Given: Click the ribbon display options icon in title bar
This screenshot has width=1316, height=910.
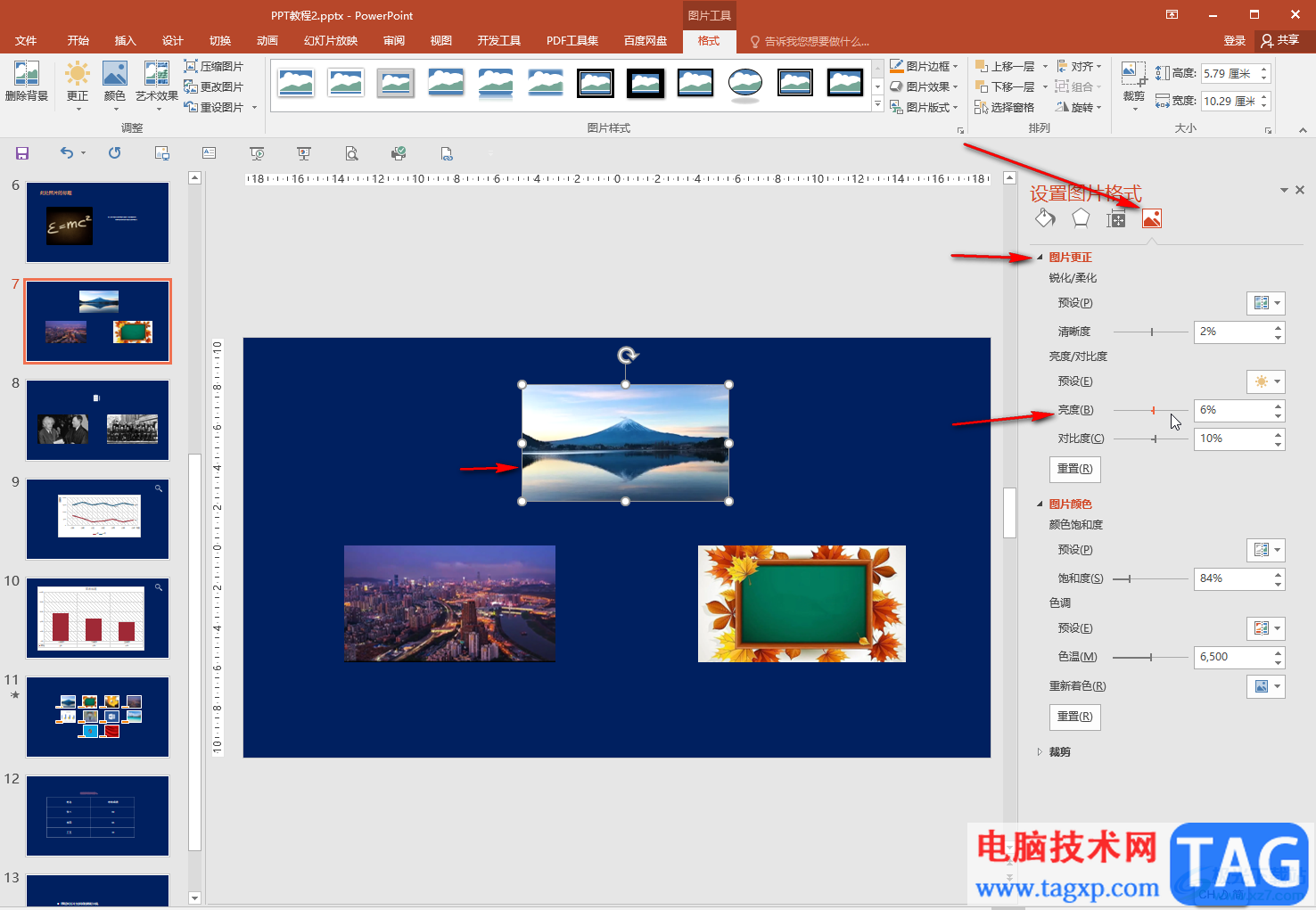Looking at the screenshot, I should click(x=1172, y=15).
